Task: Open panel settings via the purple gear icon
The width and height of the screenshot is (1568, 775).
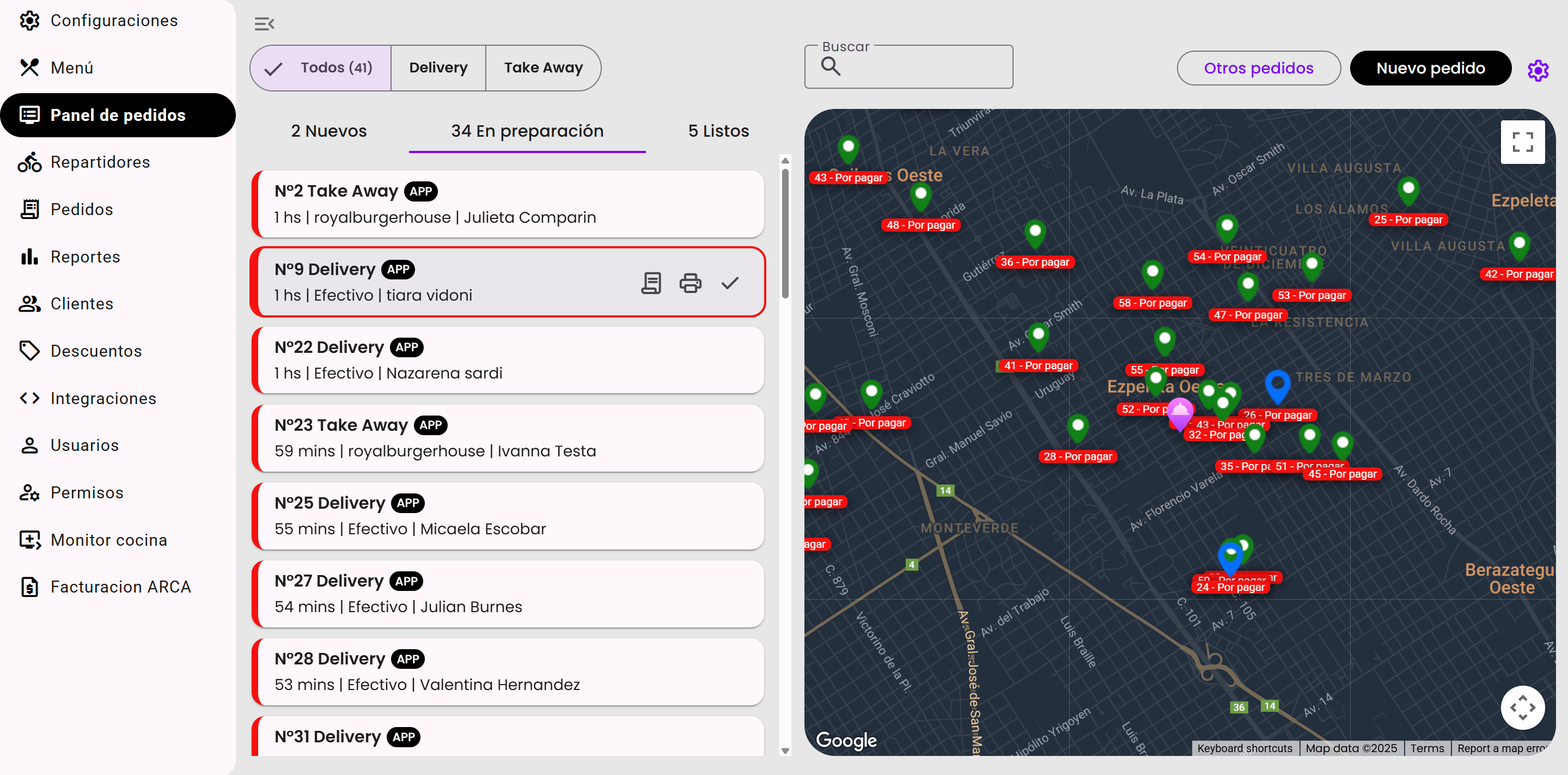Action: pyautogui.click(x=1537, y=70)
